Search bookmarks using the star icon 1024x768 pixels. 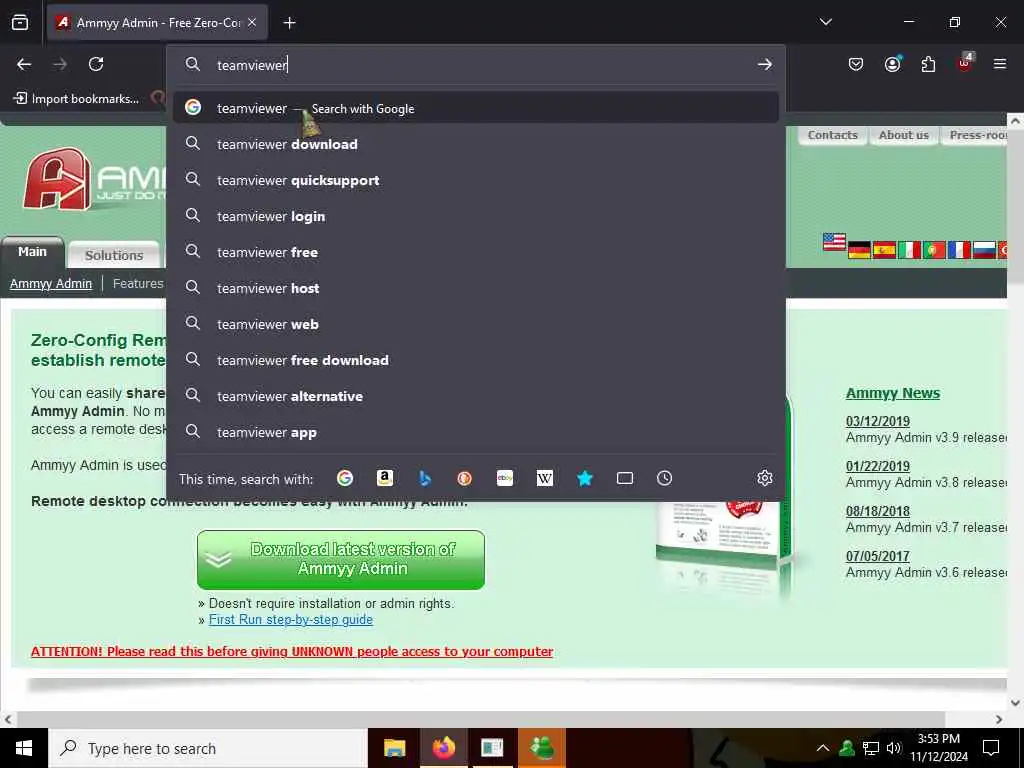[x=584, y=478]
